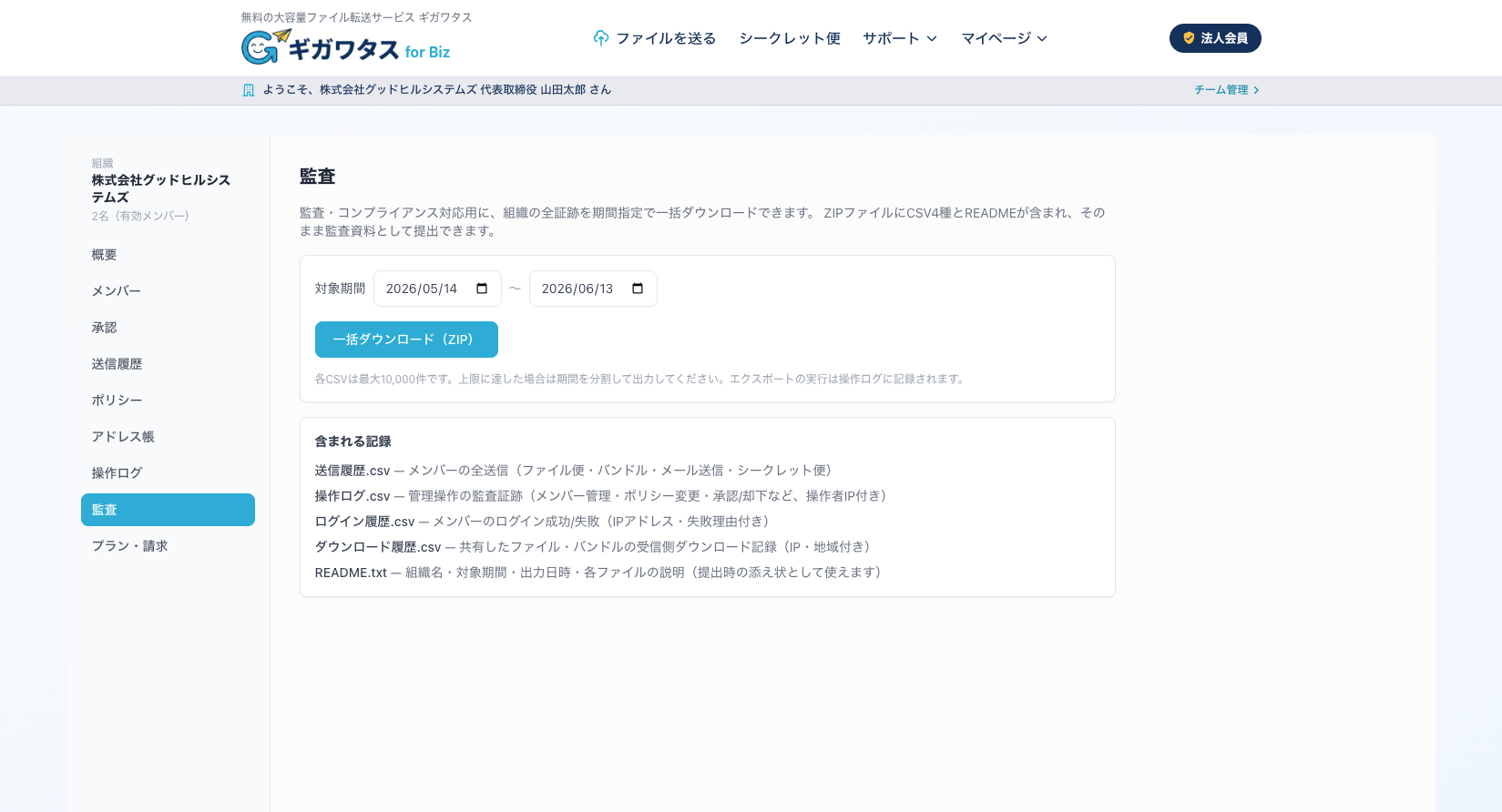Screen dimensions: 1502x812
Task: Select the active 監査 sidebar item
Action: [168, 510]
